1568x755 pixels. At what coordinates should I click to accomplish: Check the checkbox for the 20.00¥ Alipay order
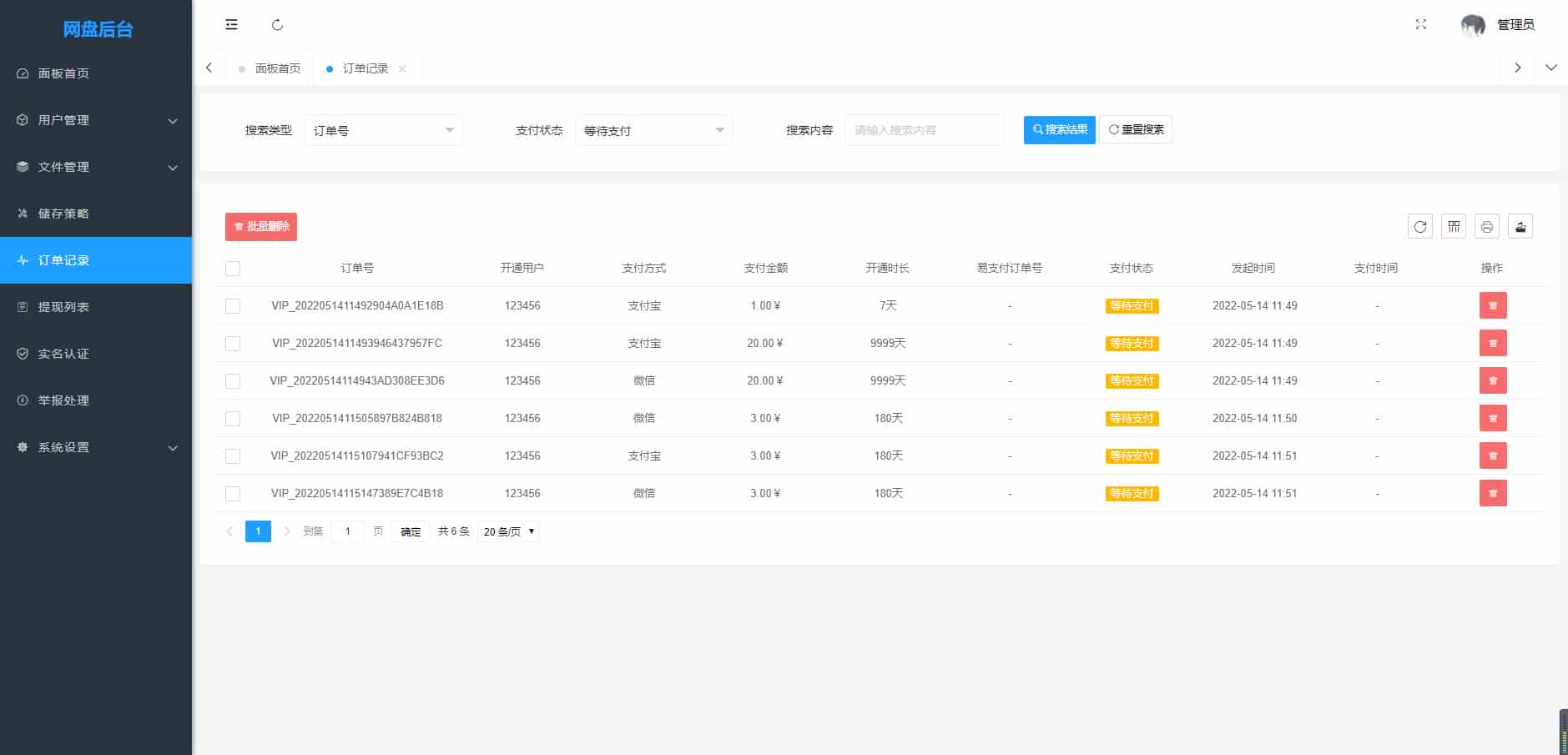(233, 343)
